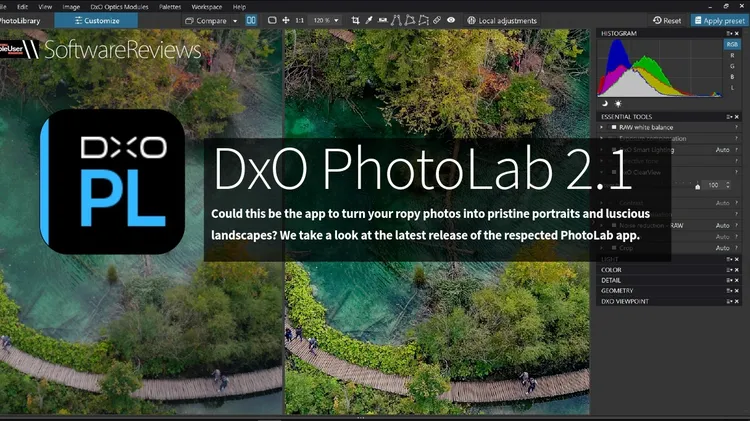Open the Palettes menu

coord(170,7)
